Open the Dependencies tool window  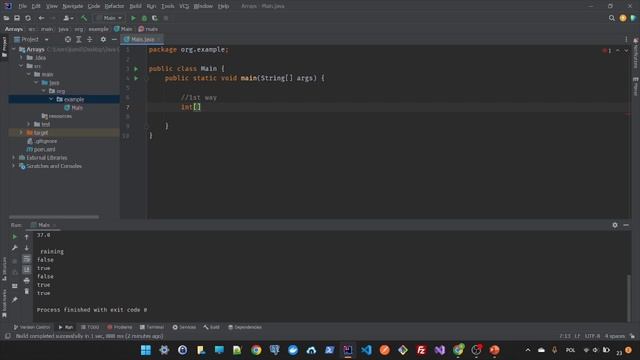pyautogui.click(x=244, y=327)
